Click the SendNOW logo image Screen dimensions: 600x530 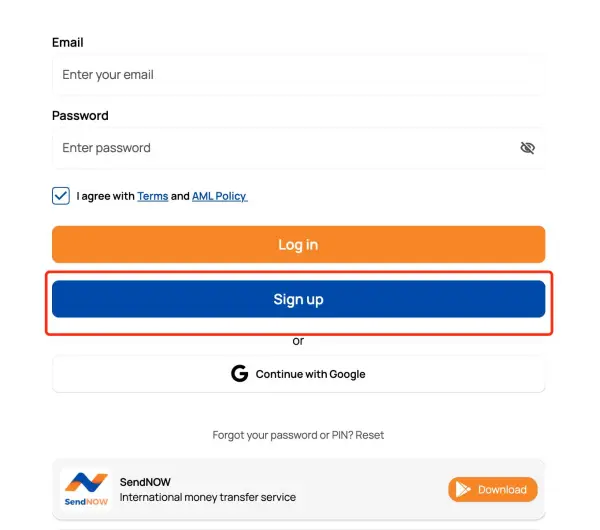[85, 489]
